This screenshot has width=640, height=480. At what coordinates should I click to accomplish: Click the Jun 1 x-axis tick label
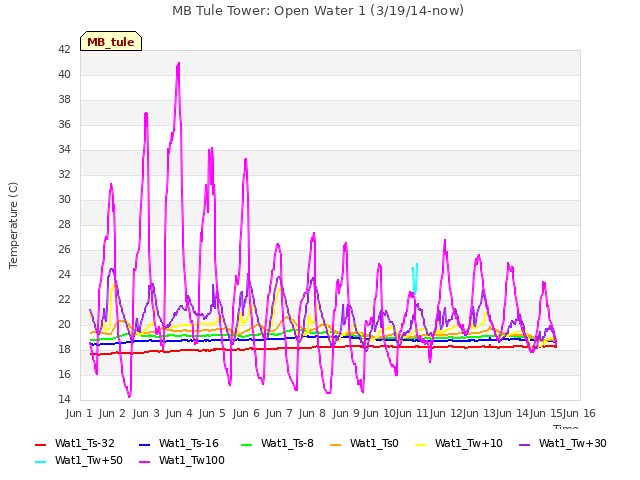tap(79, 413)
